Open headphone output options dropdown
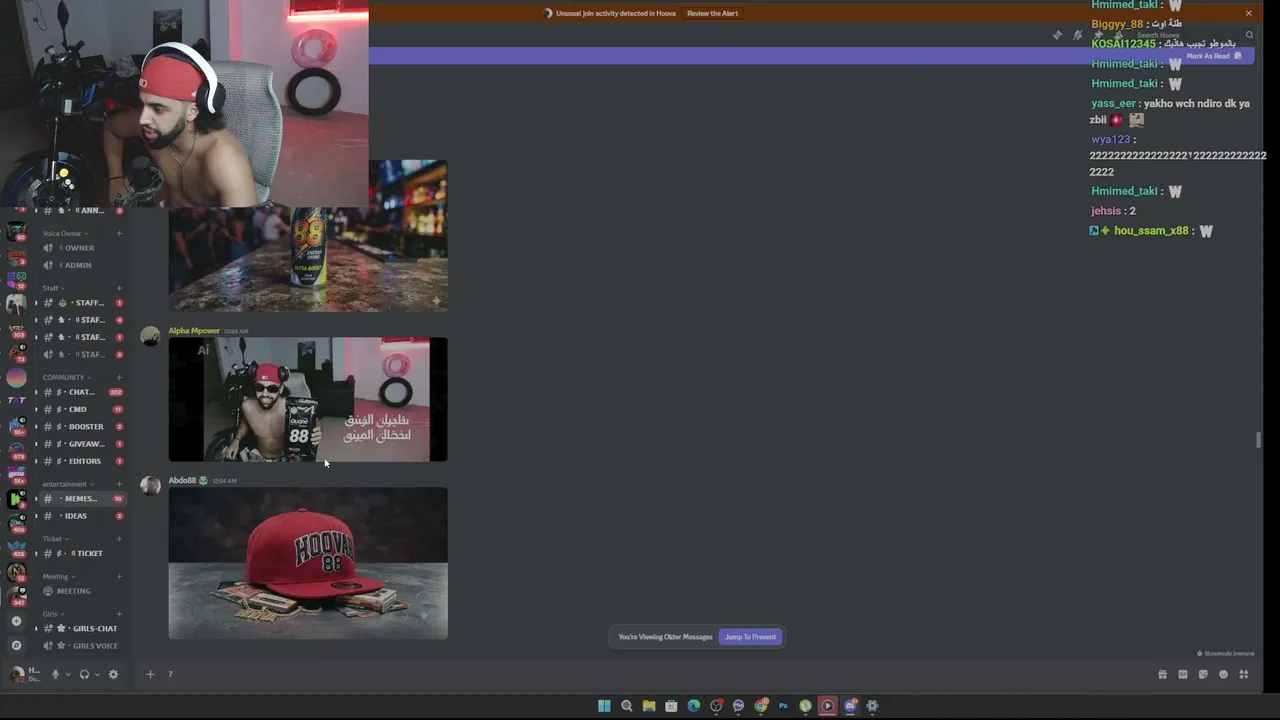 click(x=96, y=675)
